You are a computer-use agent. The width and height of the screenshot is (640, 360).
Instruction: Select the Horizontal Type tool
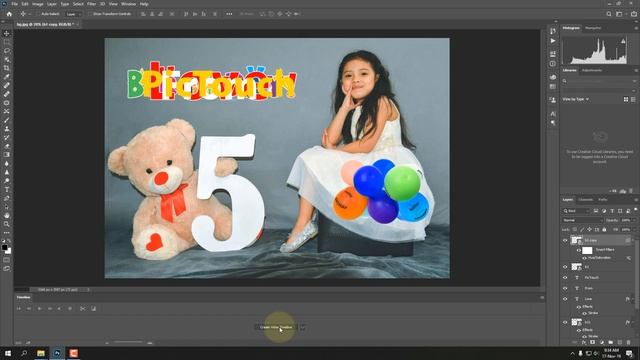point(7,189)
